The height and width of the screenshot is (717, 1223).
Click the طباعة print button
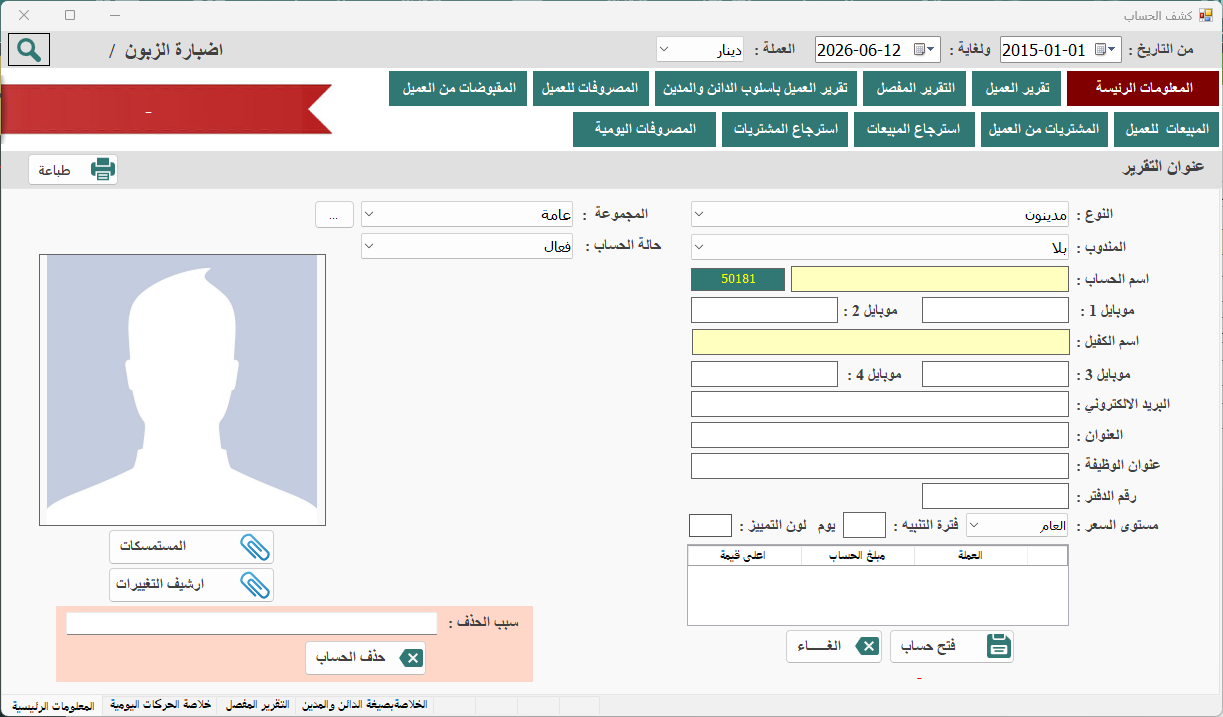[73, 170]
